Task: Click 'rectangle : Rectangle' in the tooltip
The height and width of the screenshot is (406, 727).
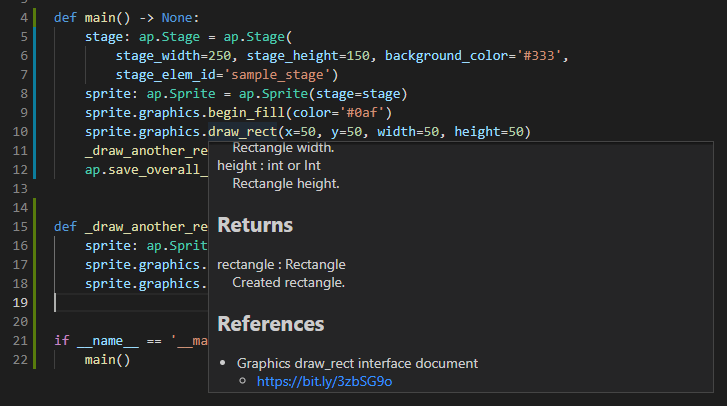Action: pyautogui.click(x=281, y=265)
